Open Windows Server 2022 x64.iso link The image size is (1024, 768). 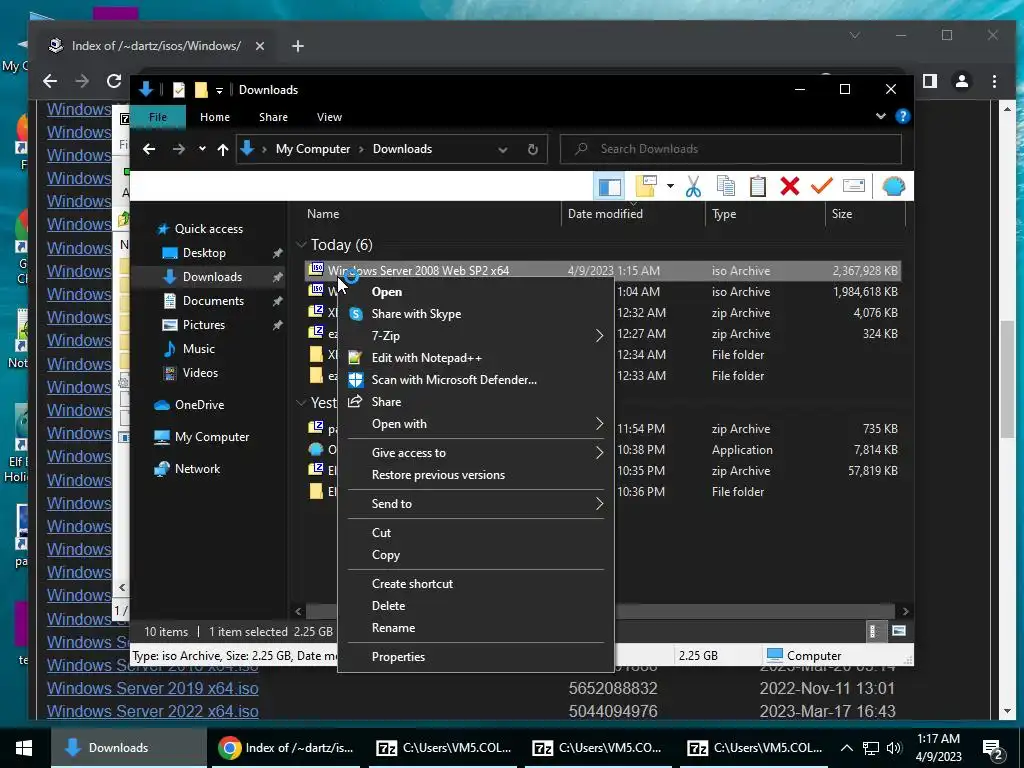coord(152,711)
